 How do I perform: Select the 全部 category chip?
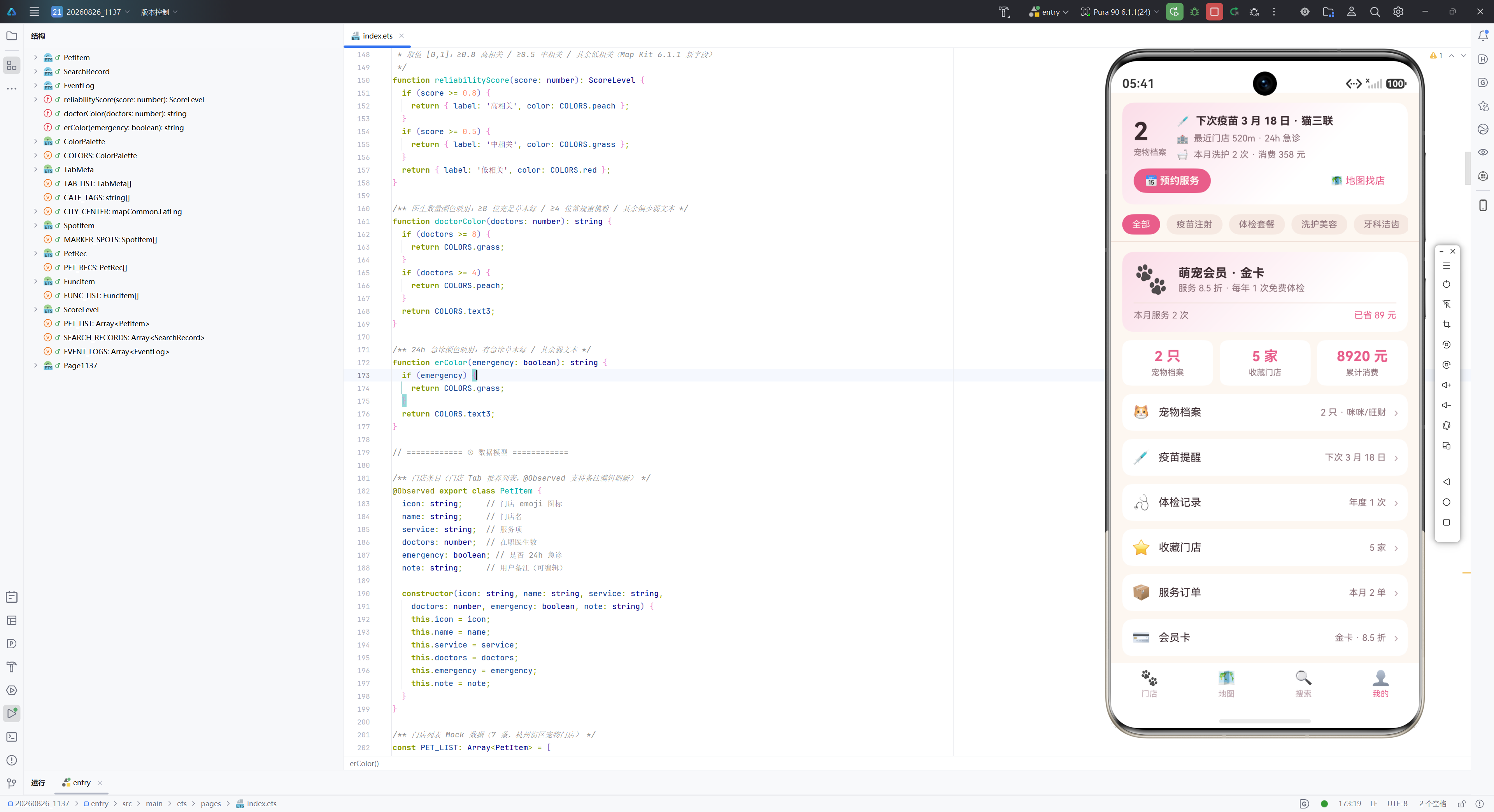(x=1141, y=224)
